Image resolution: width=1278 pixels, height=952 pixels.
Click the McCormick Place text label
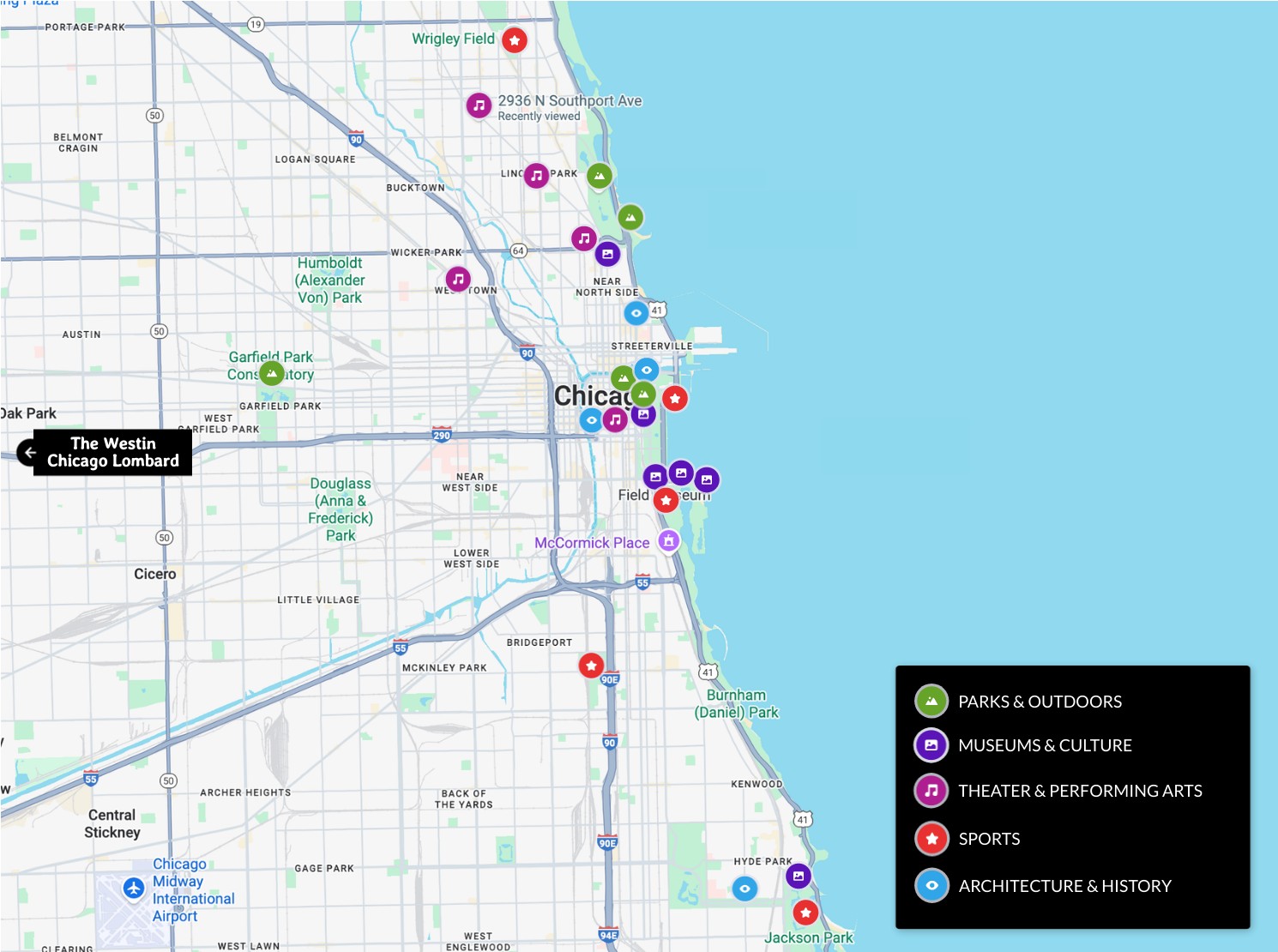tap(592, 543)
